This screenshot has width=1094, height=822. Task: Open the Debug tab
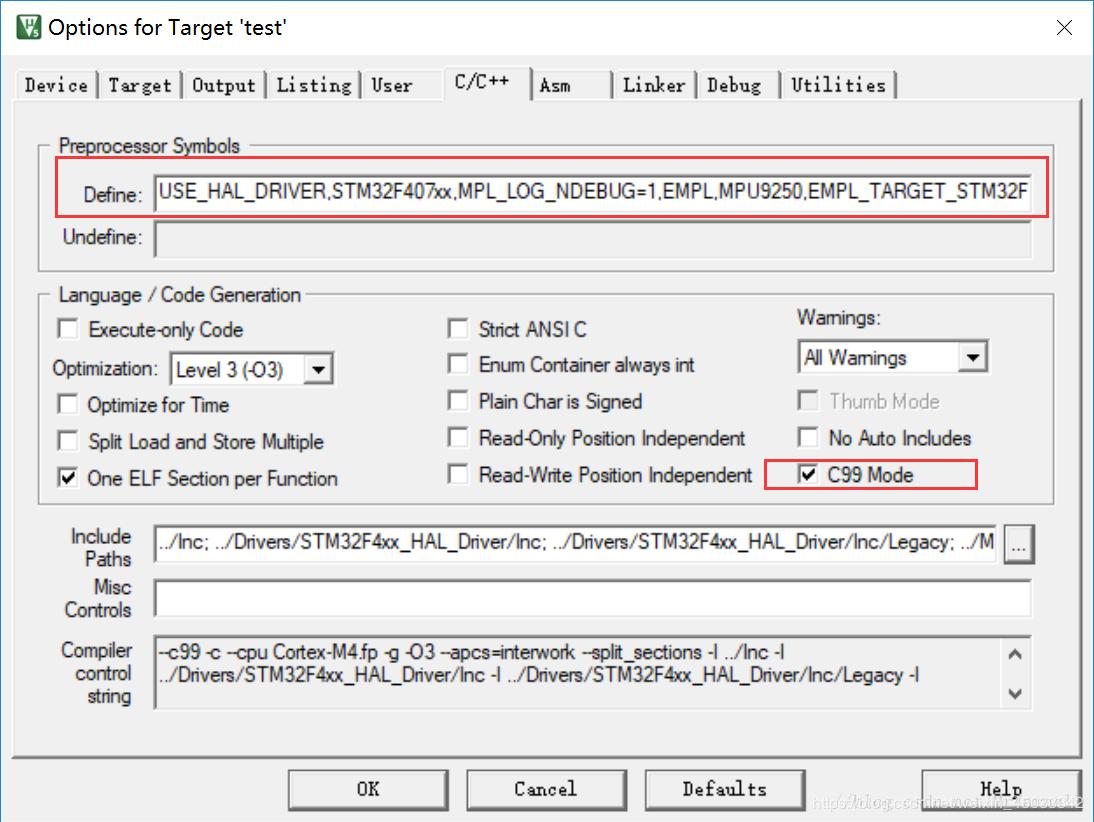(x=734, y=85)
